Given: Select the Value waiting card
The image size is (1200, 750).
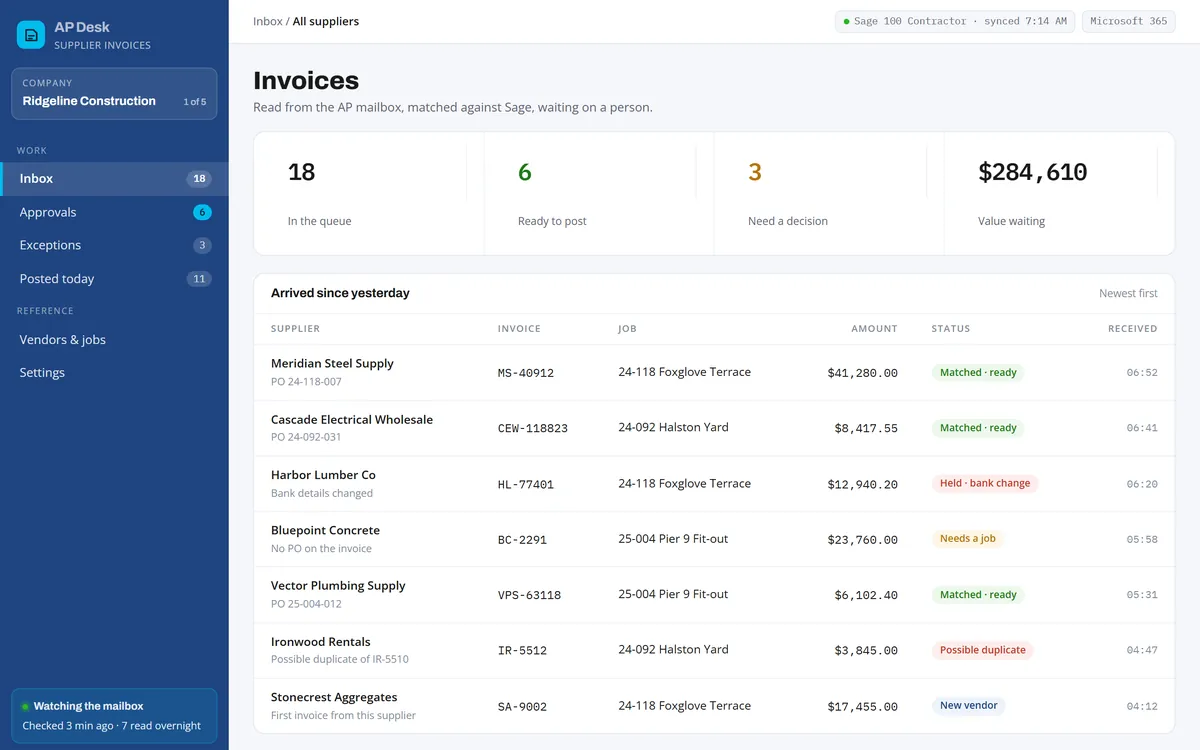Looking at the screenshot, I should pyautogui.click(x=1059, y=194).
